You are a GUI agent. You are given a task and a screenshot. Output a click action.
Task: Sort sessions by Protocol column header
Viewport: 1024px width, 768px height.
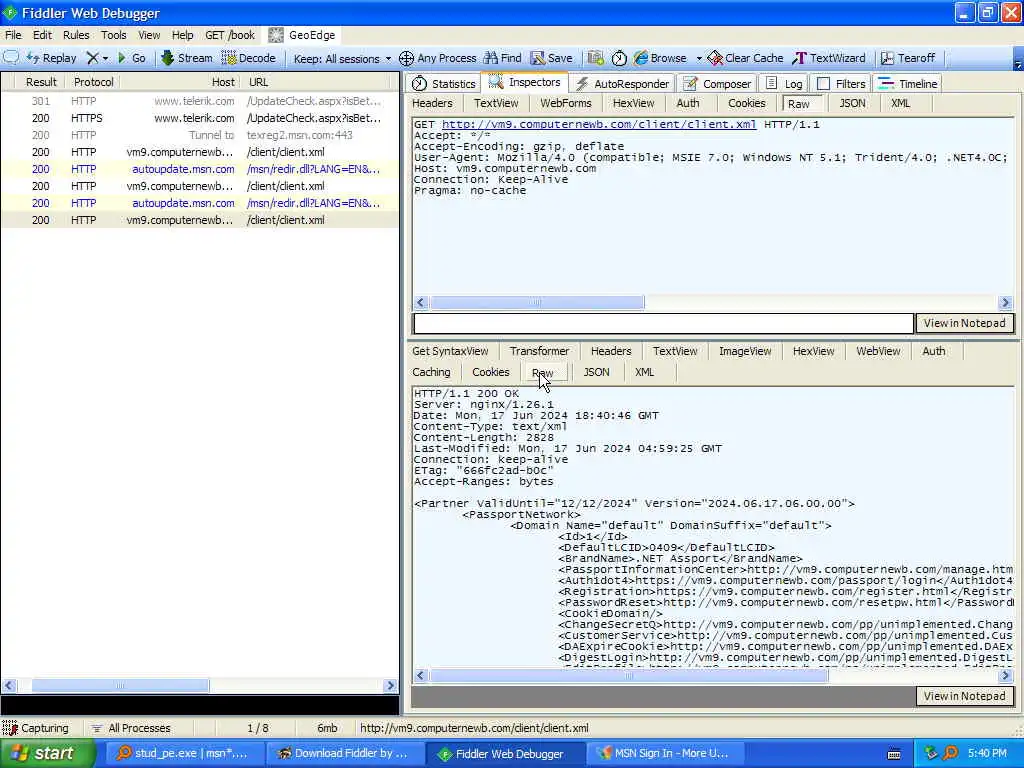coord(93,82)
